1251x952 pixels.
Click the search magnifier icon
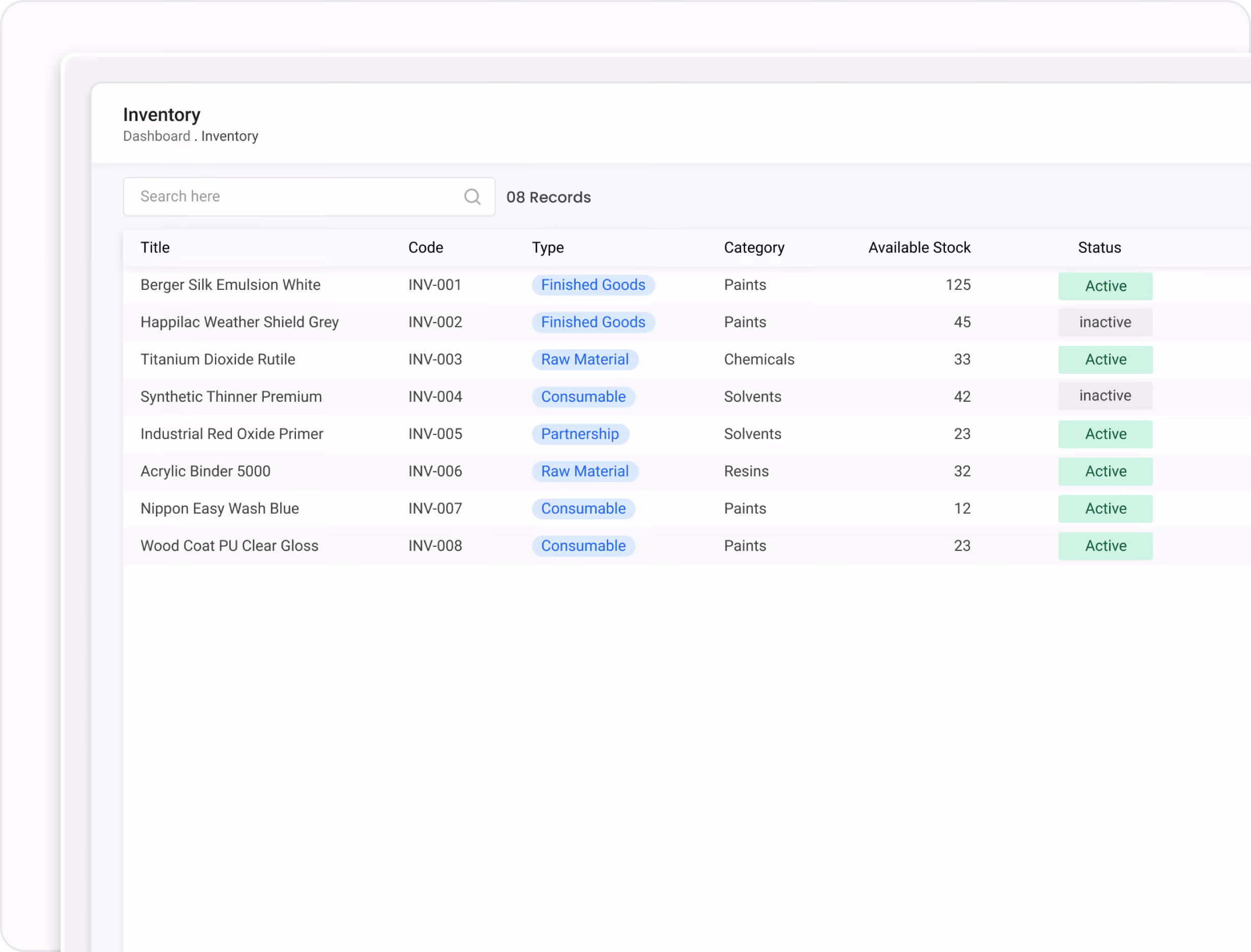coord(472,197)
